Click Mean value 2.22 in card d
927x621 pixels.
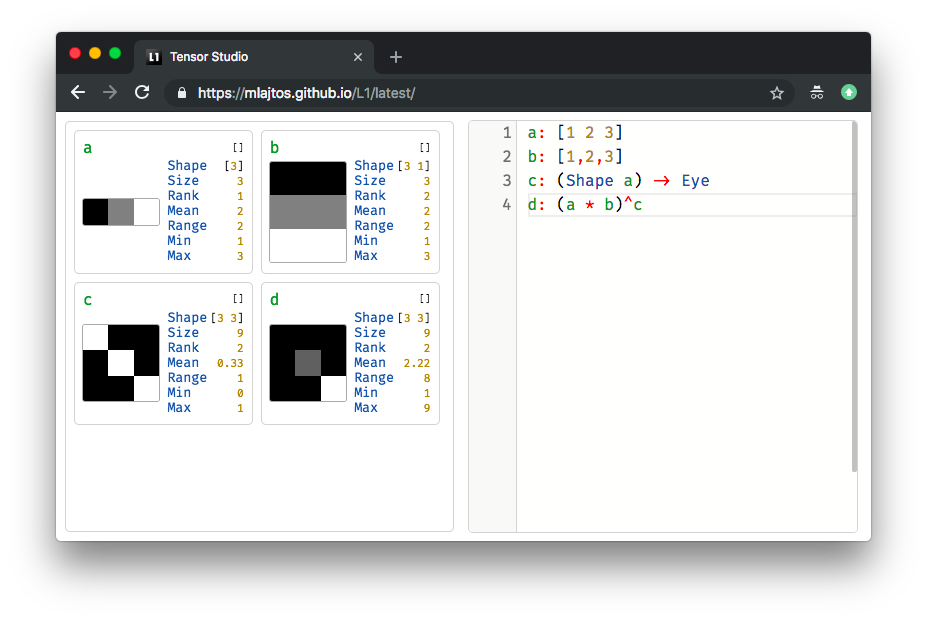[x=417, y=363]
